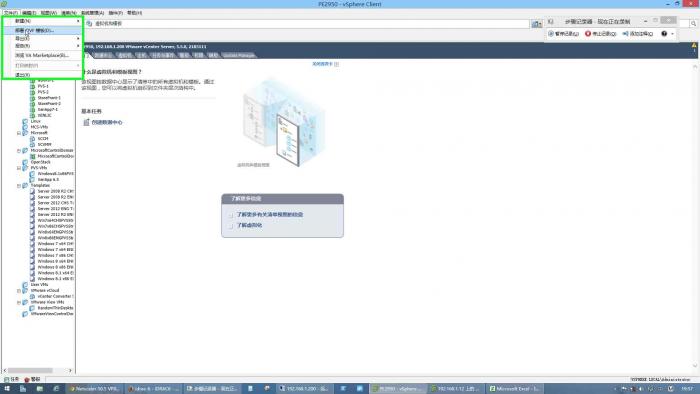Open the 任务 panel from the status bar

pos(12,379)
